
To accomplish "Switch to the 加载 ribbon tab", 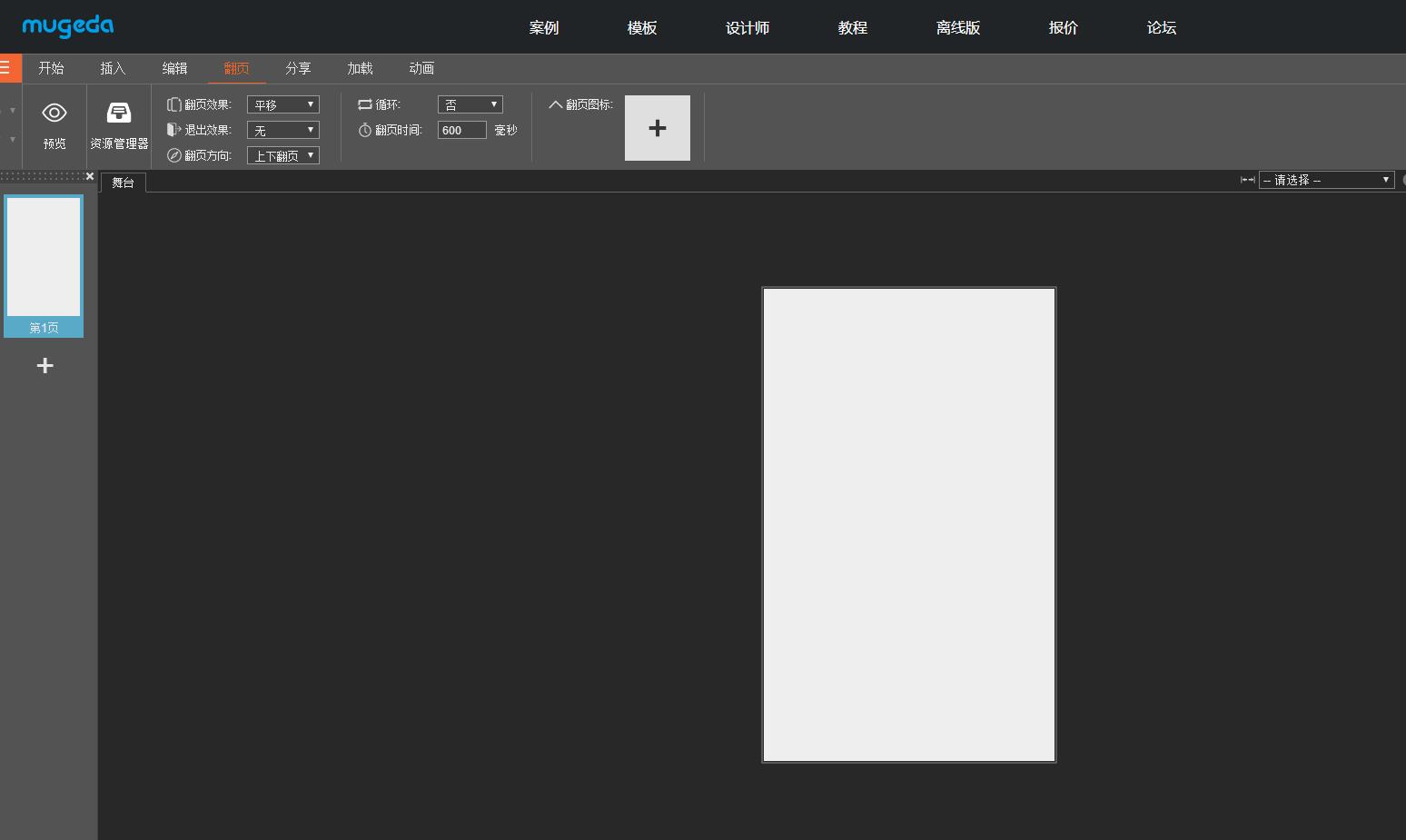I will 360,68.
